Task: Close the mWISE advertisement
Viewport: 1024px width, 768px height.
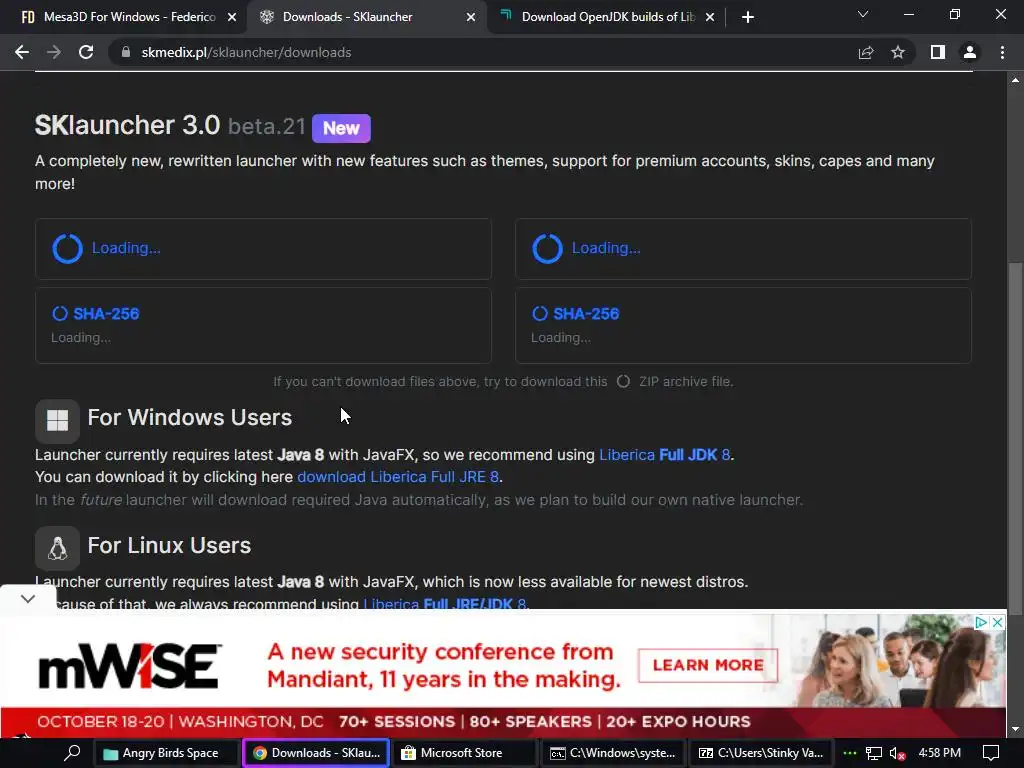Action: [997, 622]
